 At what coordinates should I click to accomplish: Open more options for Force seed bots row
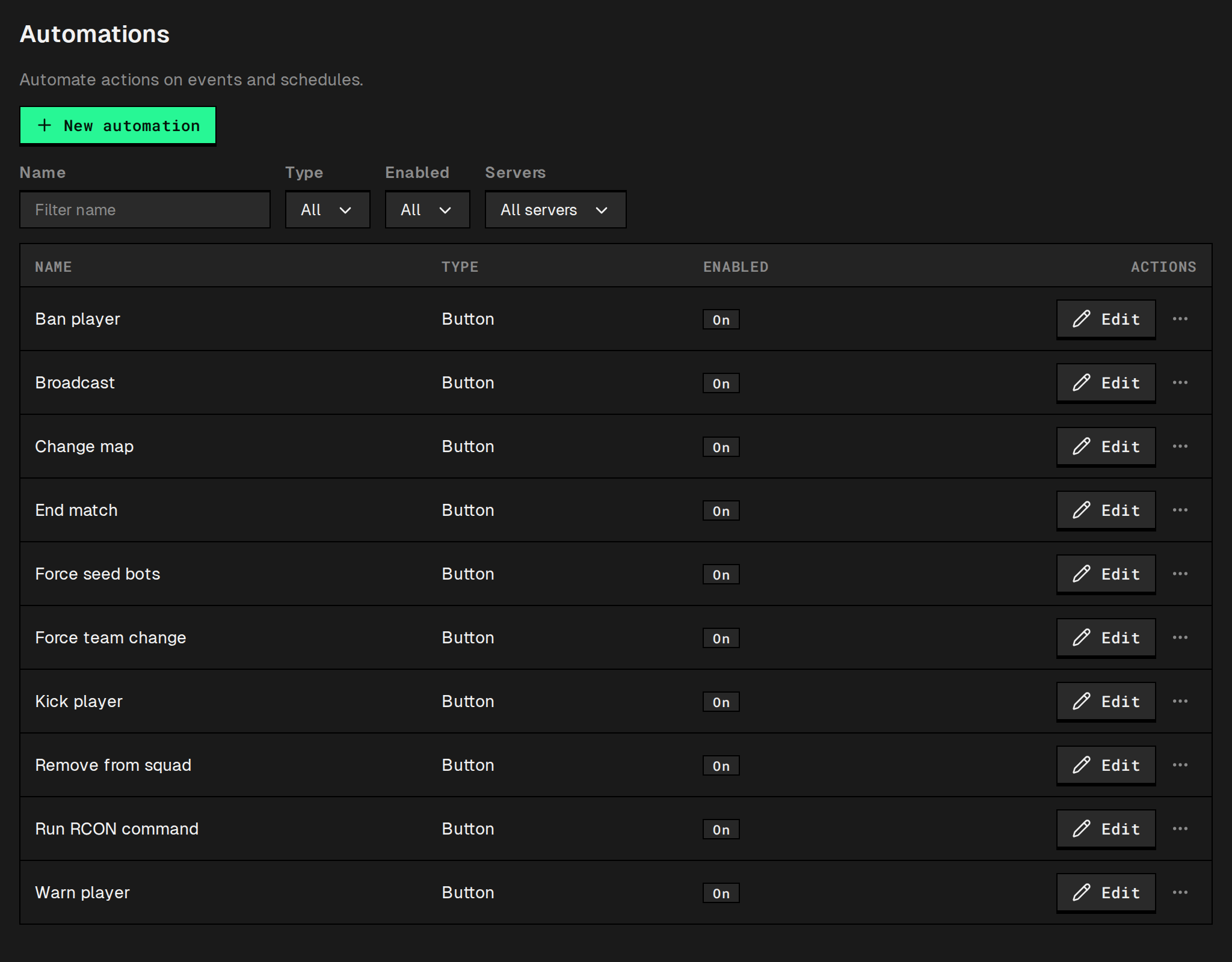click(1180, 574)
